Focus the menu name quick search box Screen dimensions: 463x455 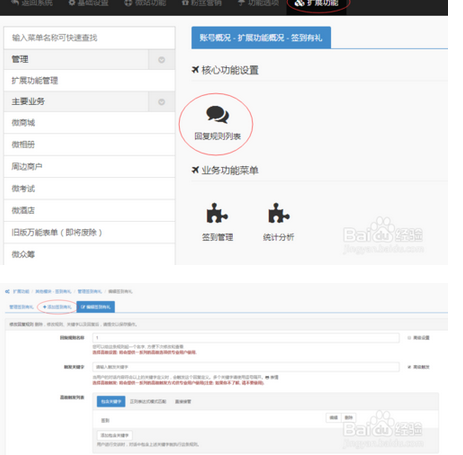click(x=89, y=38)
